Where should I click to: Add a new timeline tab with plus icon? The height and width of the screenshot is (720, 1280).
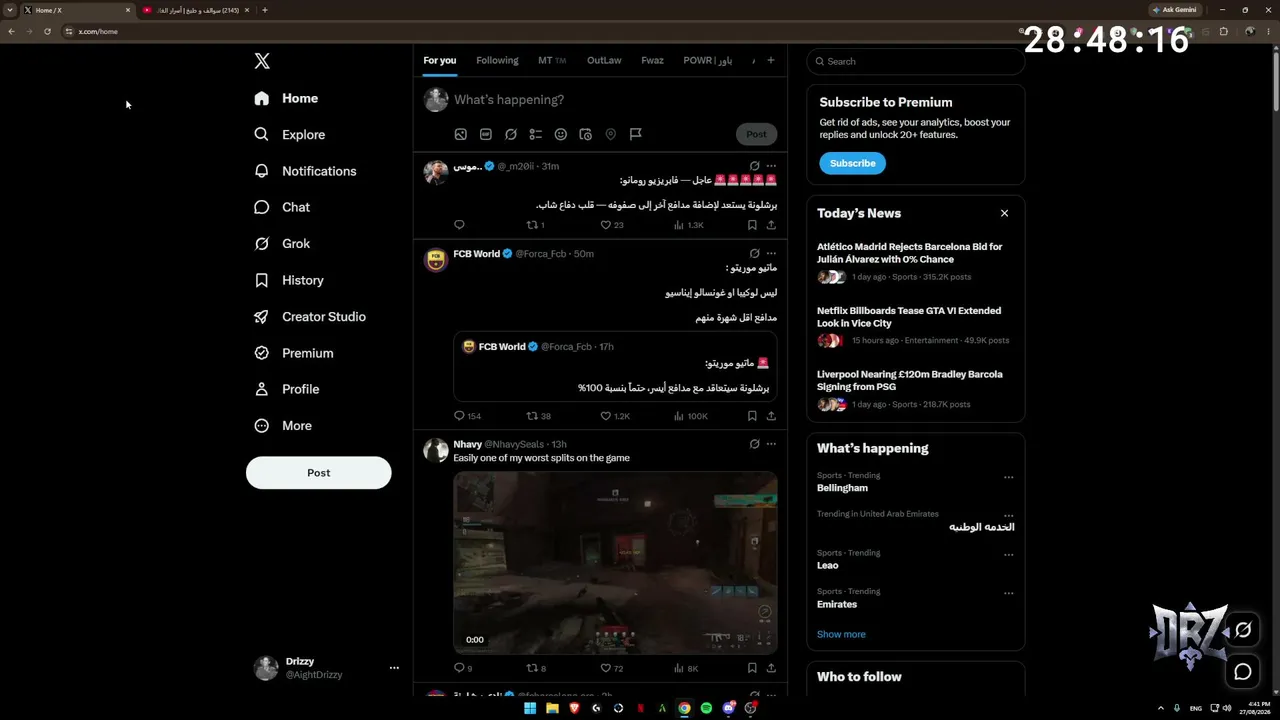(770, 60)
